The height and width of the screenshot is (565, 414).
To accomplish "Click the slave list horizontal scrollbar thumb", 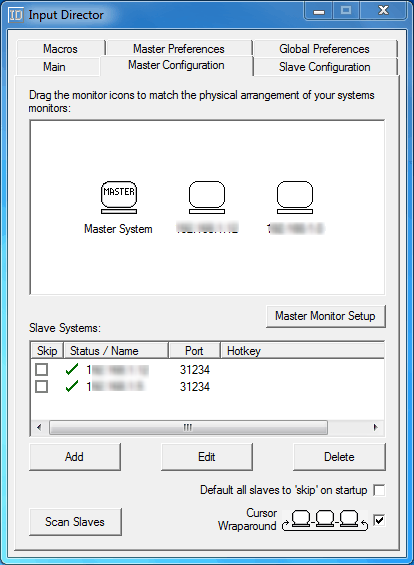I will point(188,427).
